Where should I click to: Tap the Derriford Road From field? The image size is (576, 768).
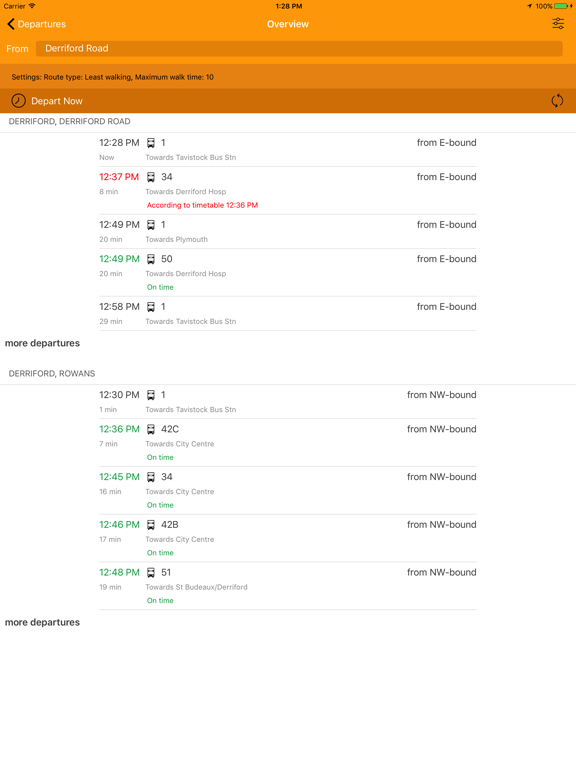click(x=299, y=48)
